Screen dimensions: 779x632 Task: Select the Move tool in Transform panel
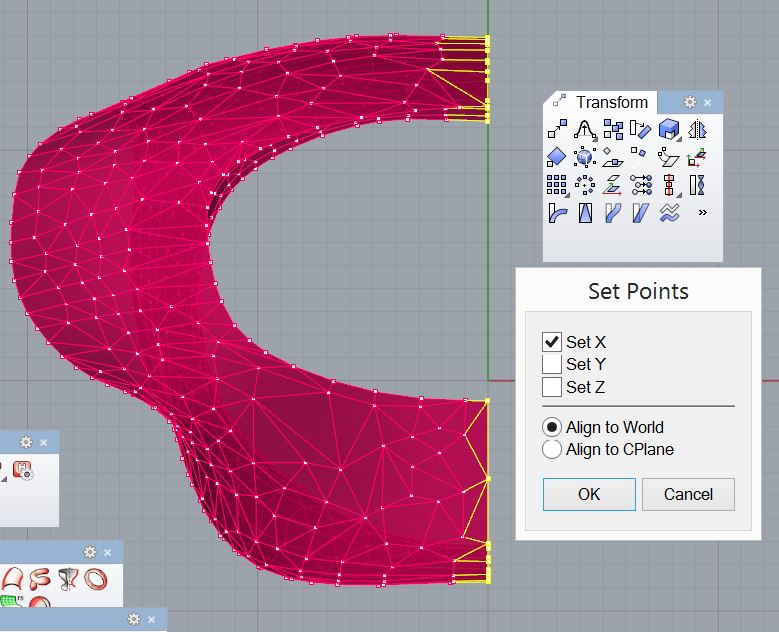click(557, 130)
